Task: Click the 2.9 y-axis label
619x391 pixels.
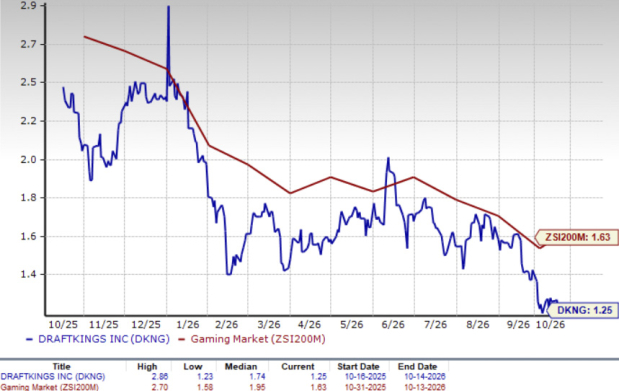Action: click(28, 6)
